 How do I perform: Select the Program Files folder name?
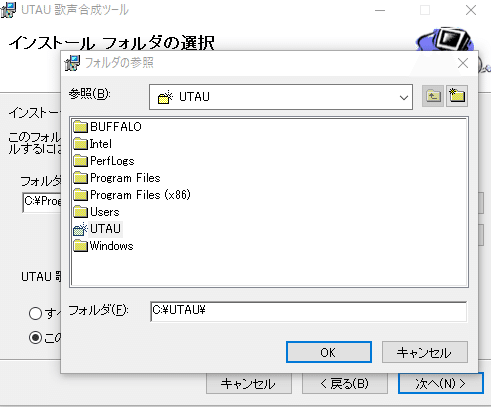[x=125, y=178]
